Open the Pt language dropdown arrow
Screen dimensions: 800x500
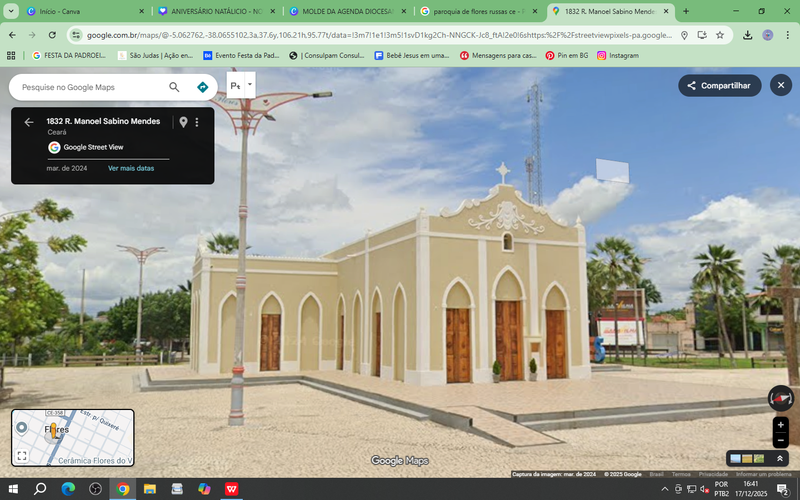tap(250, 85)
